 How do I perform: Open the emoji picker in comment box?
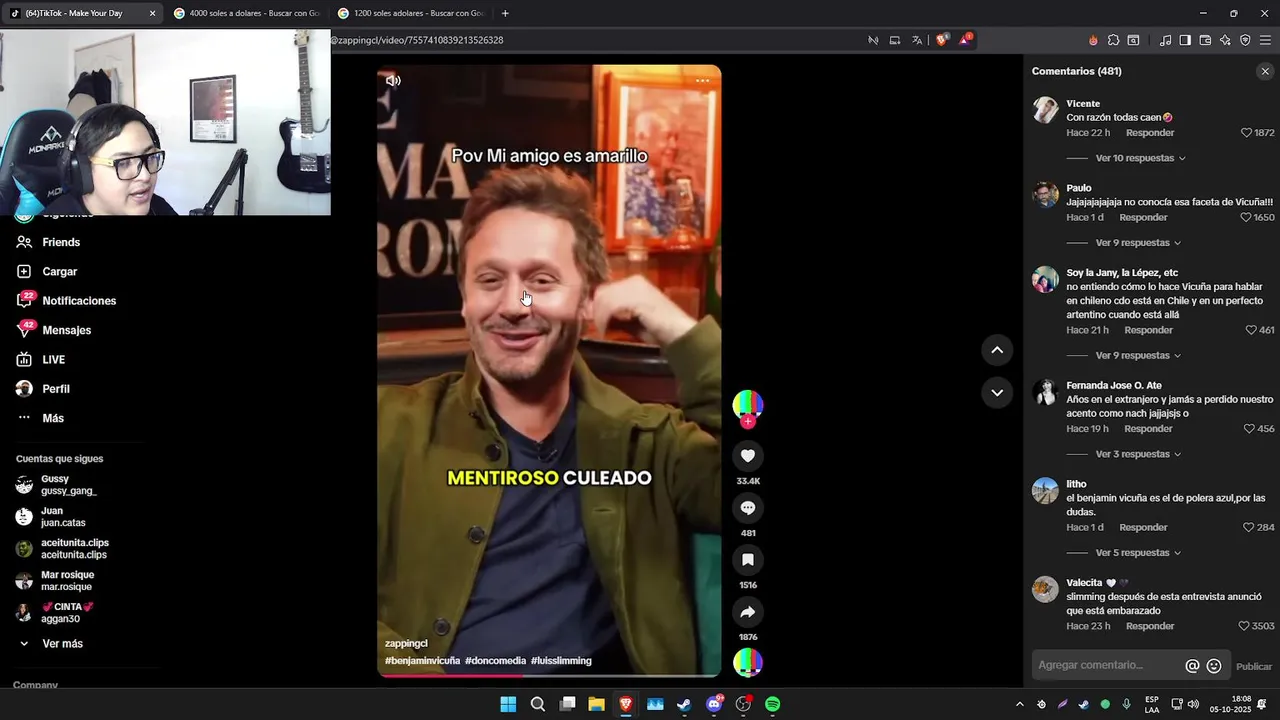click(x=1214, y=666)
